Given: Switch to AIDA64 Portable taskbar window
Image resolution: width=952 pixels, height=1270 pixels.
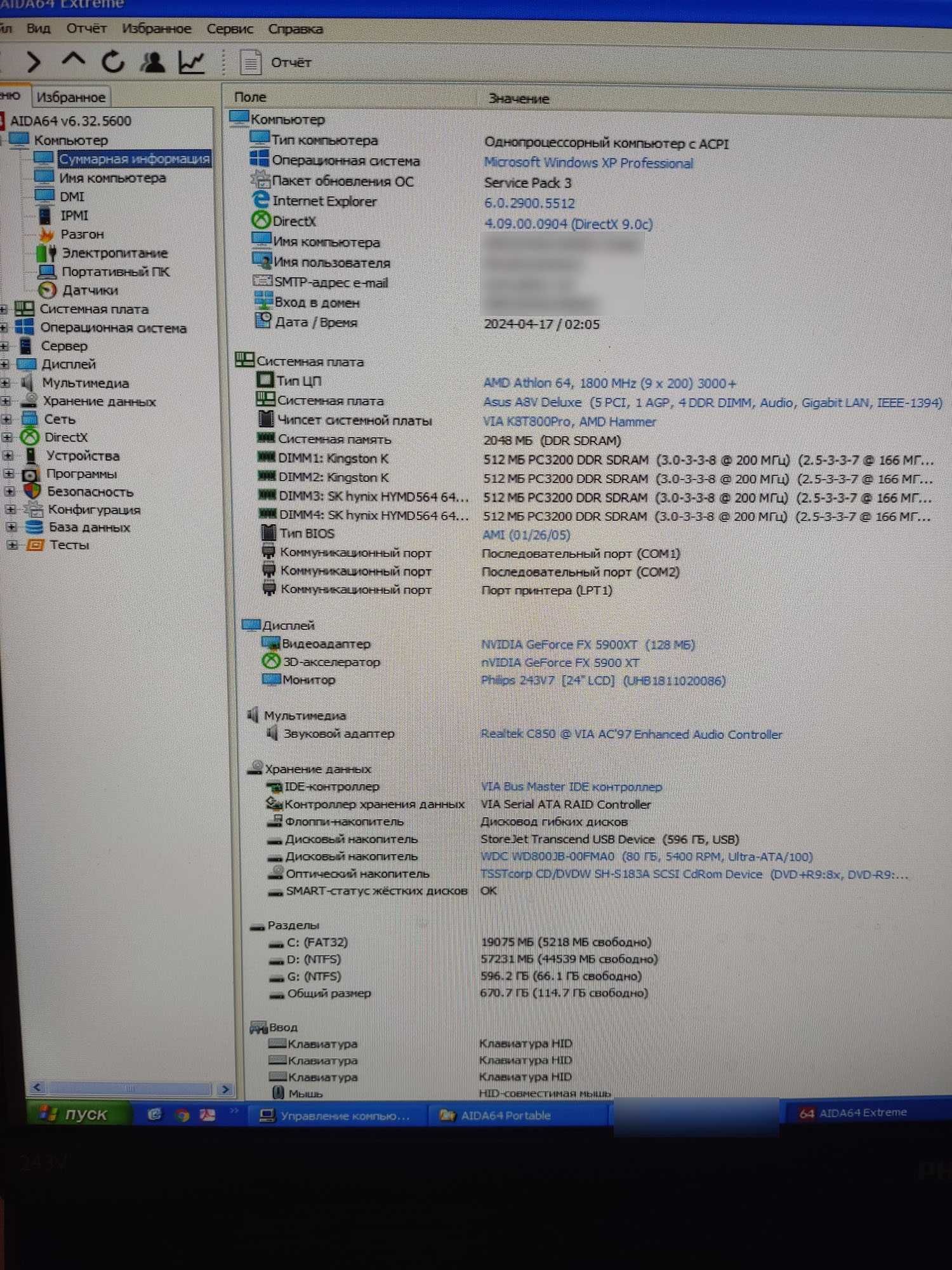Looking at the screenshot, I should point(520,1116).
